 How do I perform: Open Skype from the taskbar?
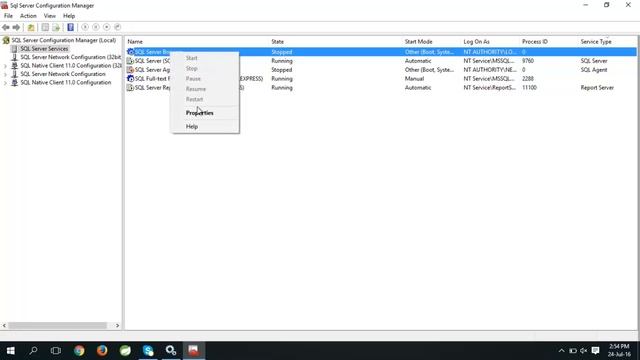(148, 351)
